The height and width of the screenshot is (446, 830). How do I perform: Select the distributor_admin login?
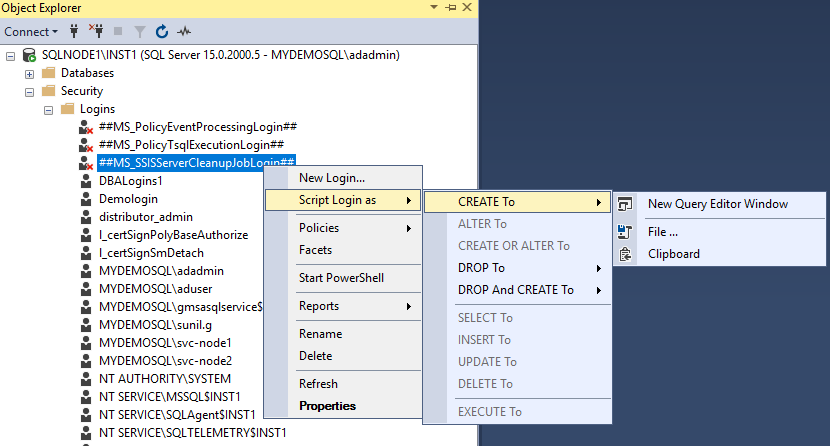(x=146, y=217)
